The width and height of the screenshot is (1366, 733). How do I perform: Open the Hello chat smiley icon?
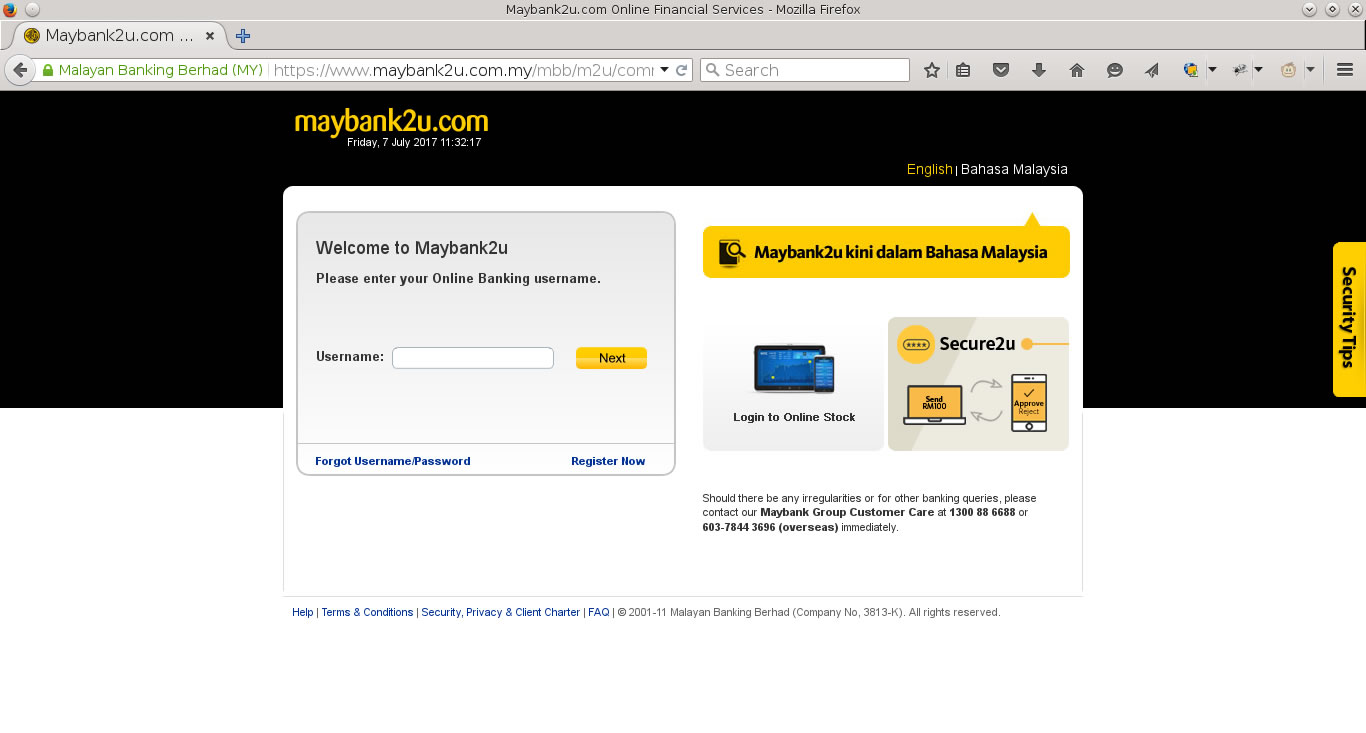tap(1115, 70)
